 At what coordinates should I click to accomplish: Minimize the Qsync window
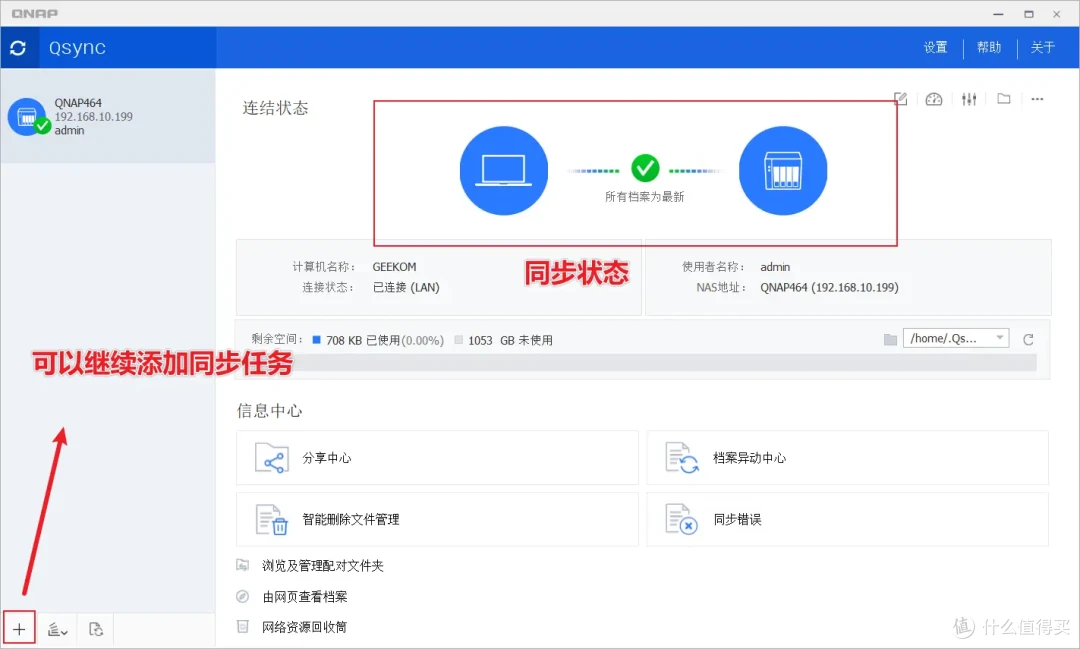click(x=999, y=14)
